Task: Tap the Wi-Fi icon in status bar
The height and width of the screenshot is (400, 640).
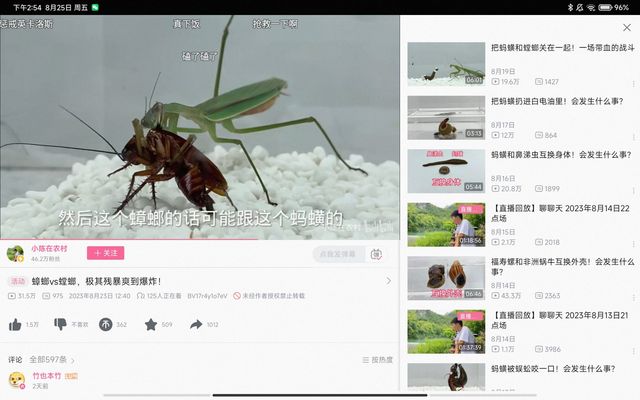Action: pyautogui.click(x=591, y=7)
